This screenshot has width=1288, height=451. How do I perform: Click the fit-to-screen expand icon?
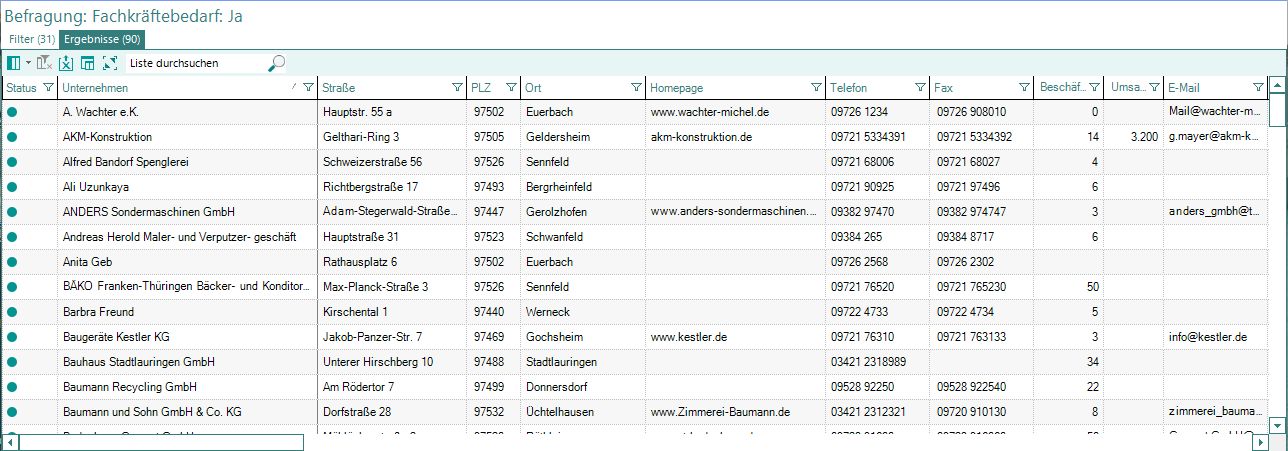(x=110, y=63)
